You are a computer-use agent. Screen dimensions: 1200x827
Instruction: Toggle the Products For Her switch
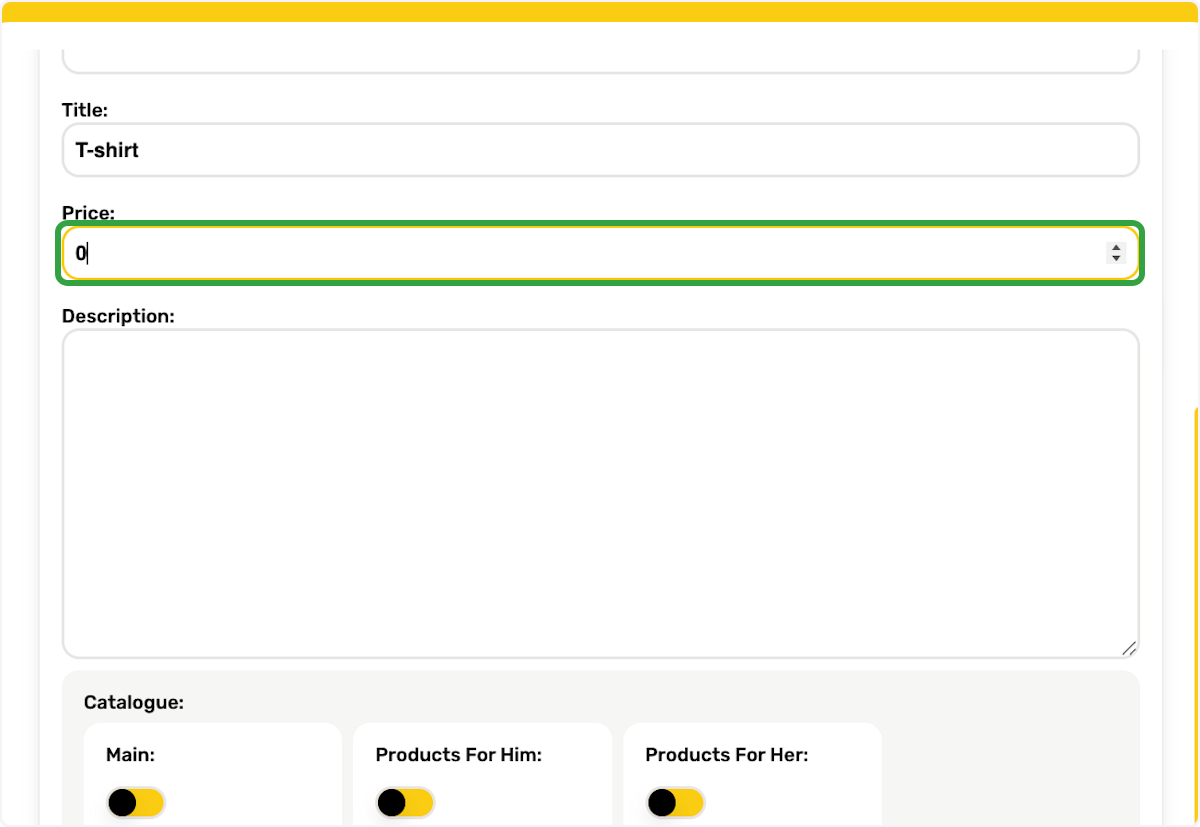(676, 802)
